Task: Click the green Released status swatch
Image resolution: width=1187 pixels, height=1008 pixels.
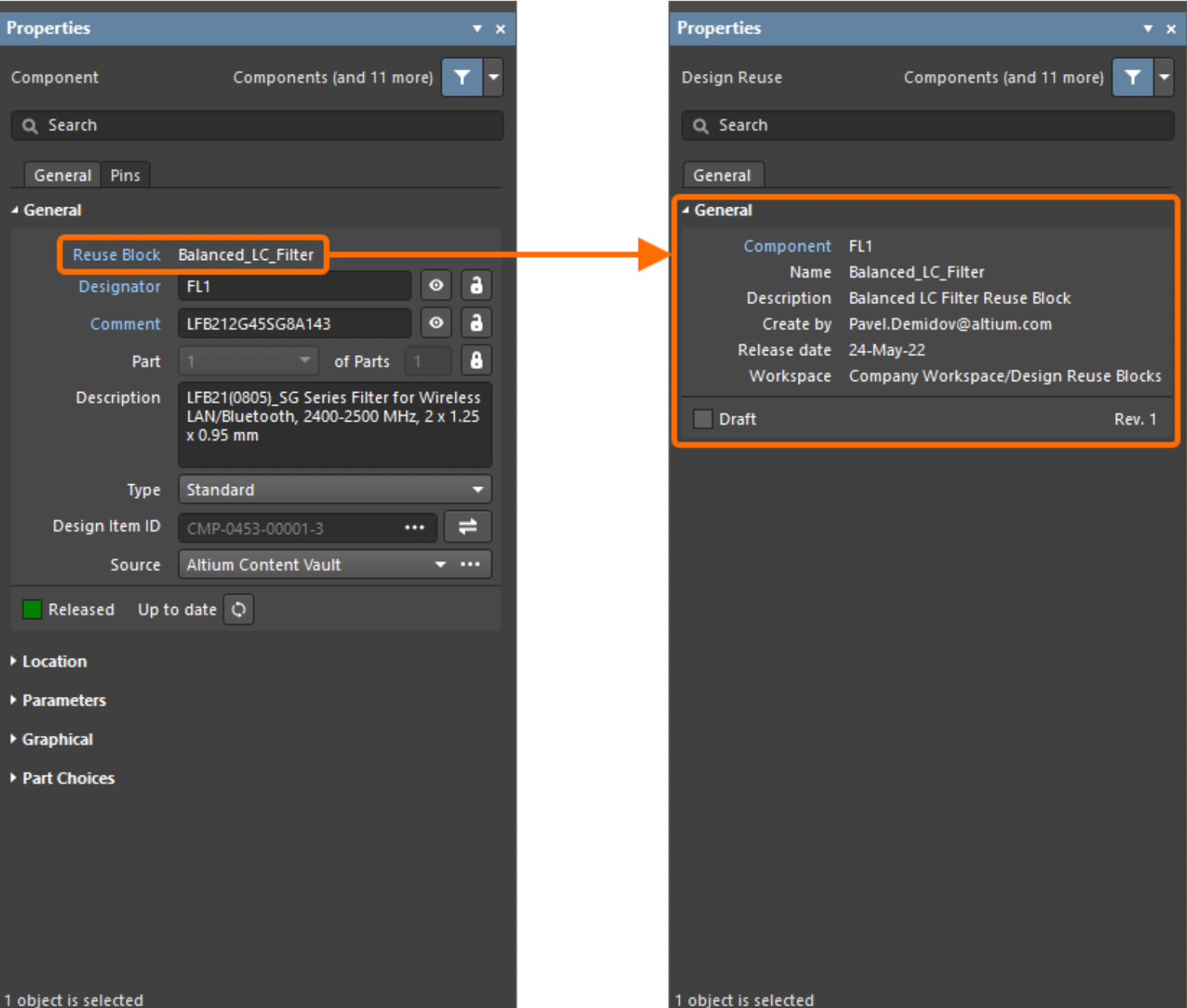Action: 32,610
